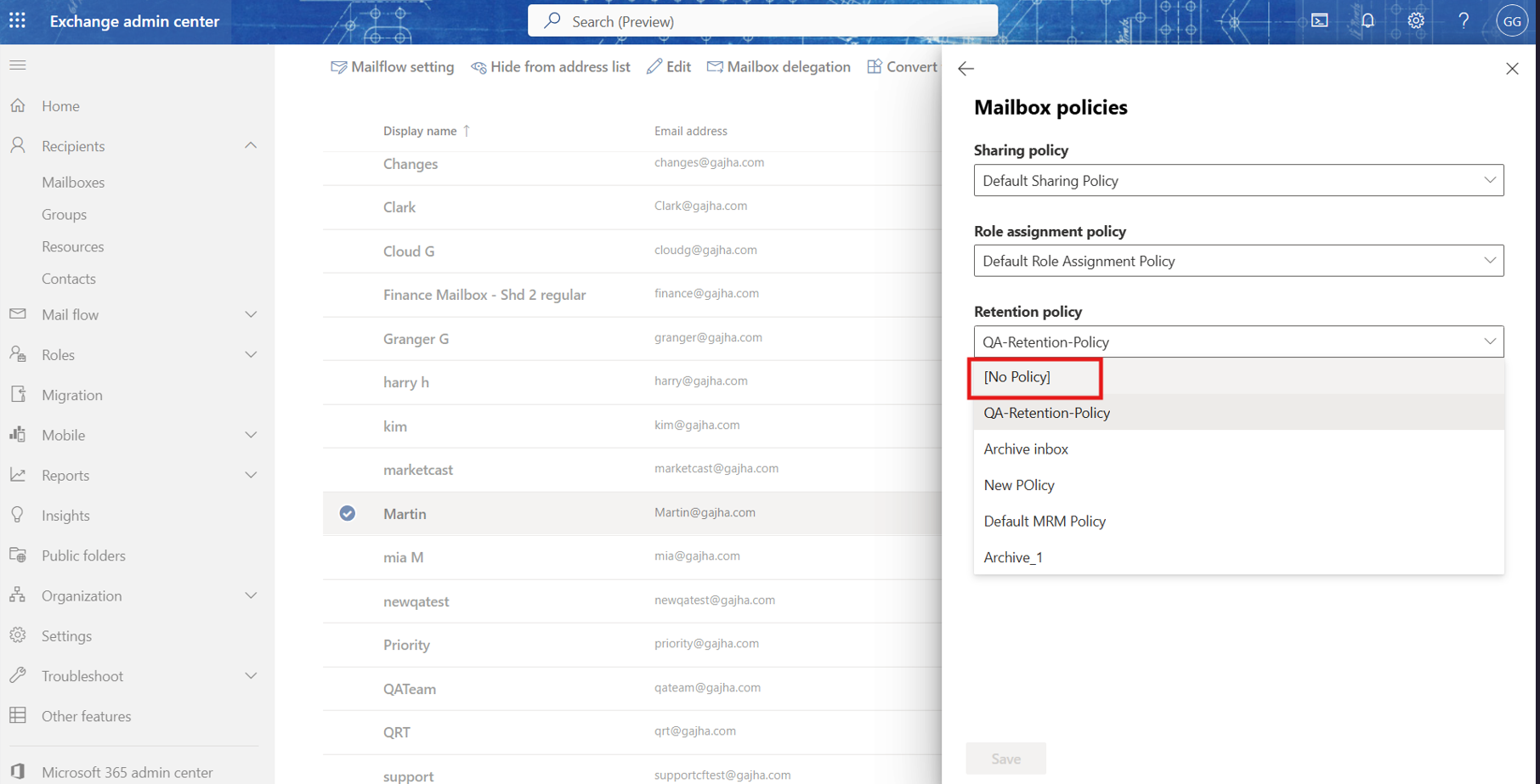Click the Reports chart icon

coord(18,475)
